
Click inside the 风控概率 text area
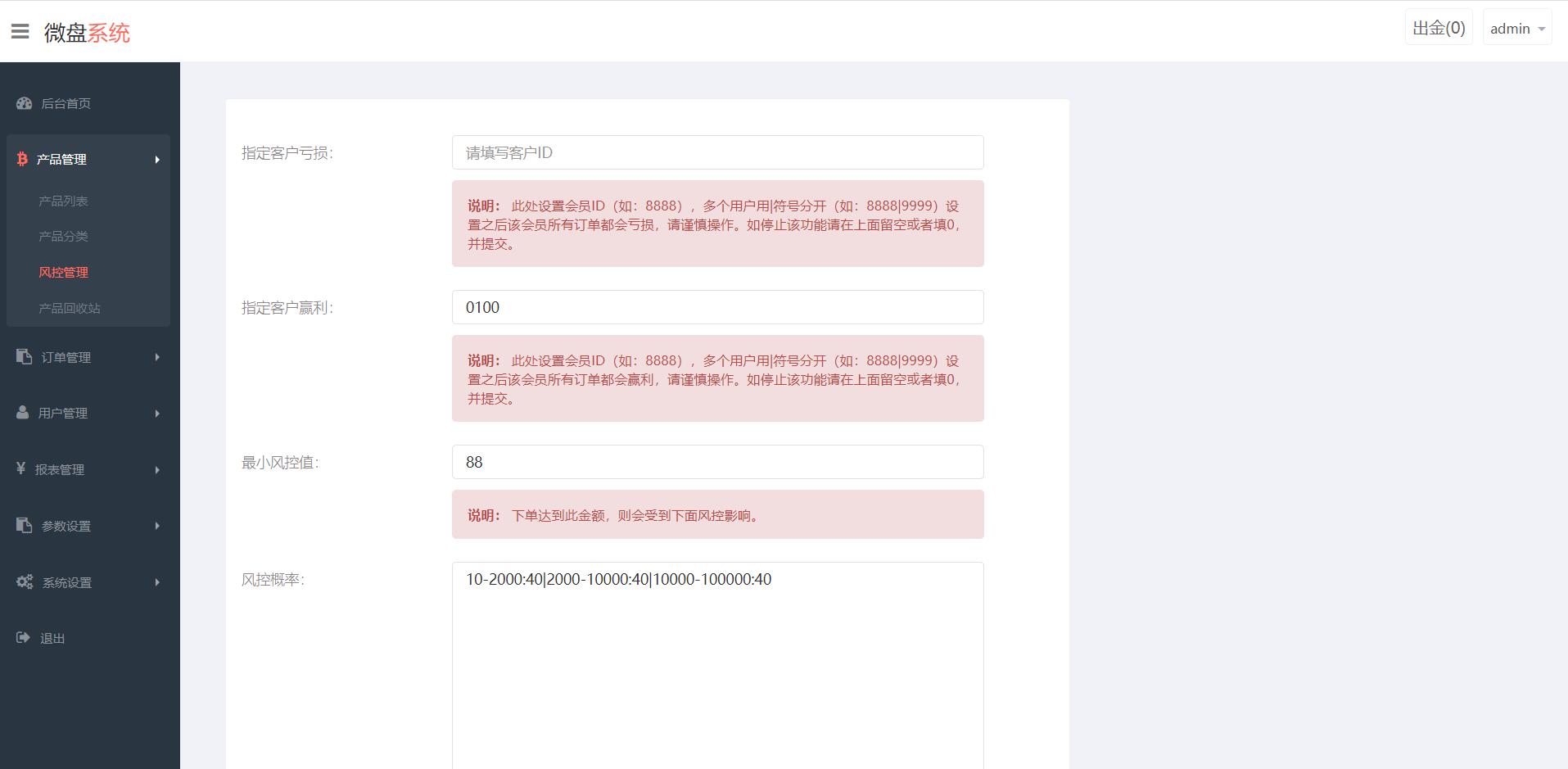[x=718, y=665]
